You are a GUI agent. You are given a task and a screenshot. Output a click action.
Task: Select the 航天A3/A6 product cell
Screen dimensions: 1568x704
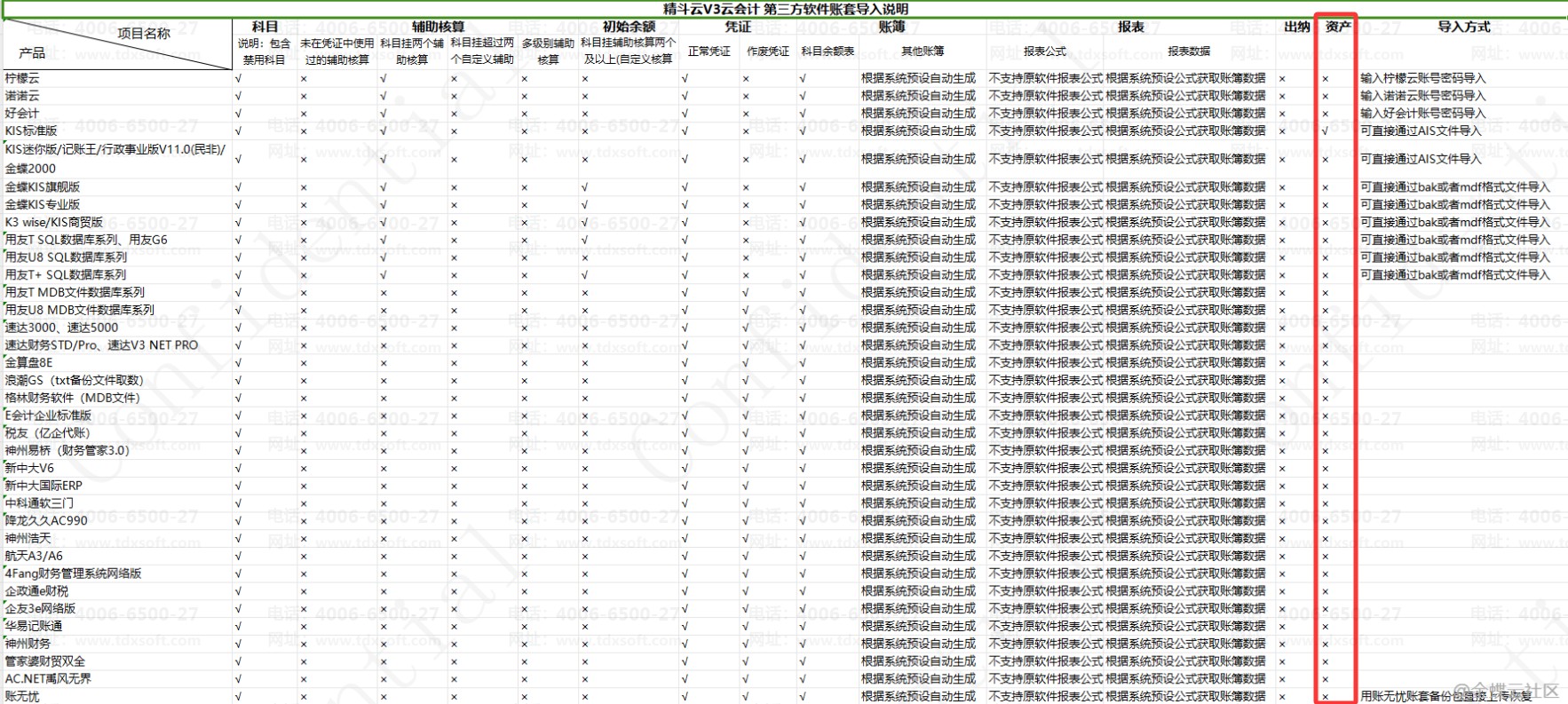[x=34, y=556]
